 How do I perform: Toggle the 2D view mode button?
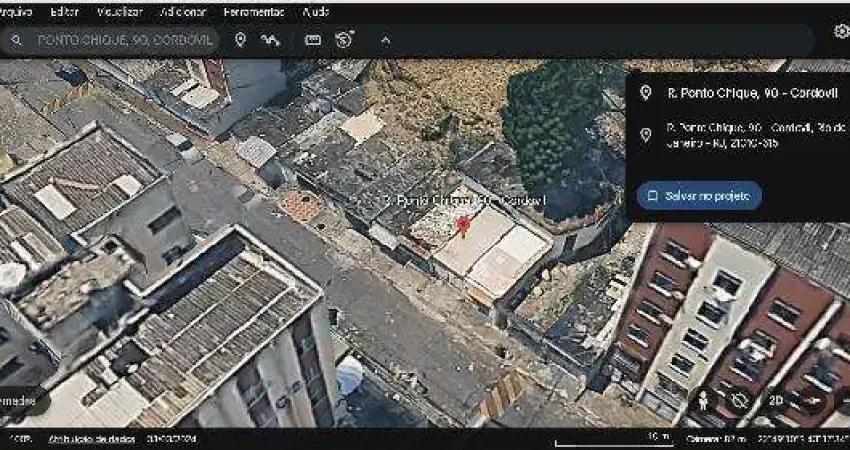(x=776, y=401)
